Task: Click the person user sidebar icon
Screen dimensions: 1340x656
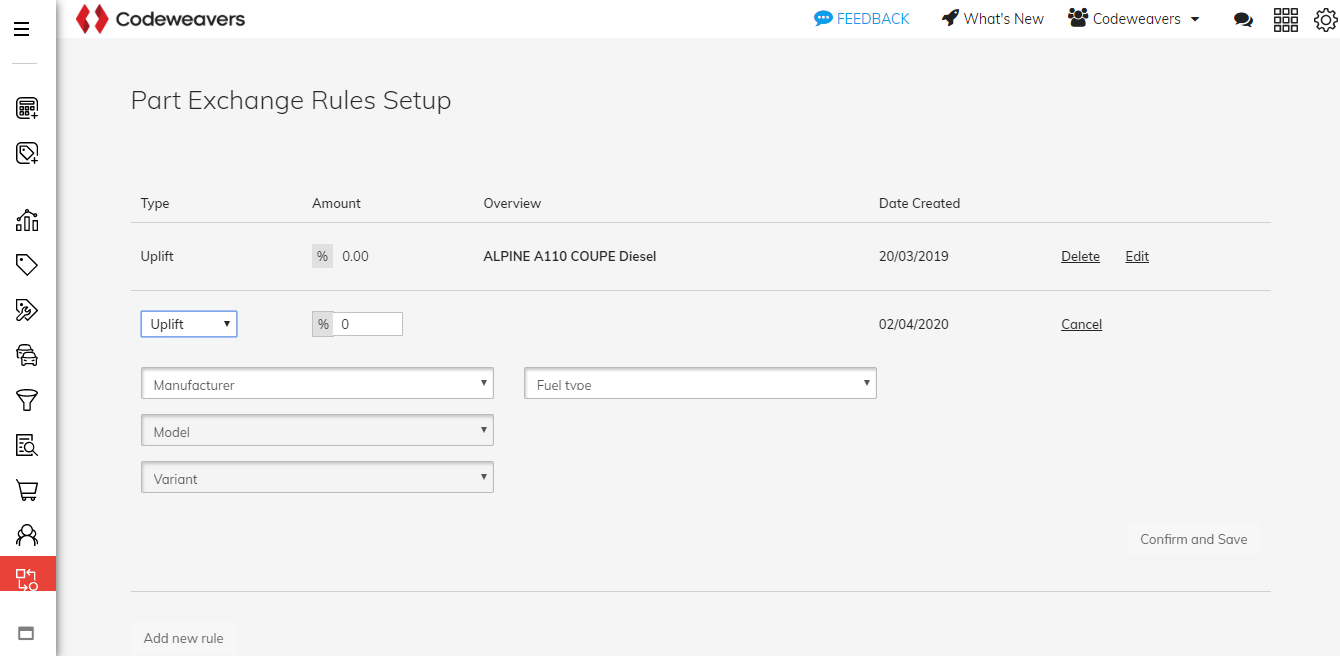Action: click(27, 535)
